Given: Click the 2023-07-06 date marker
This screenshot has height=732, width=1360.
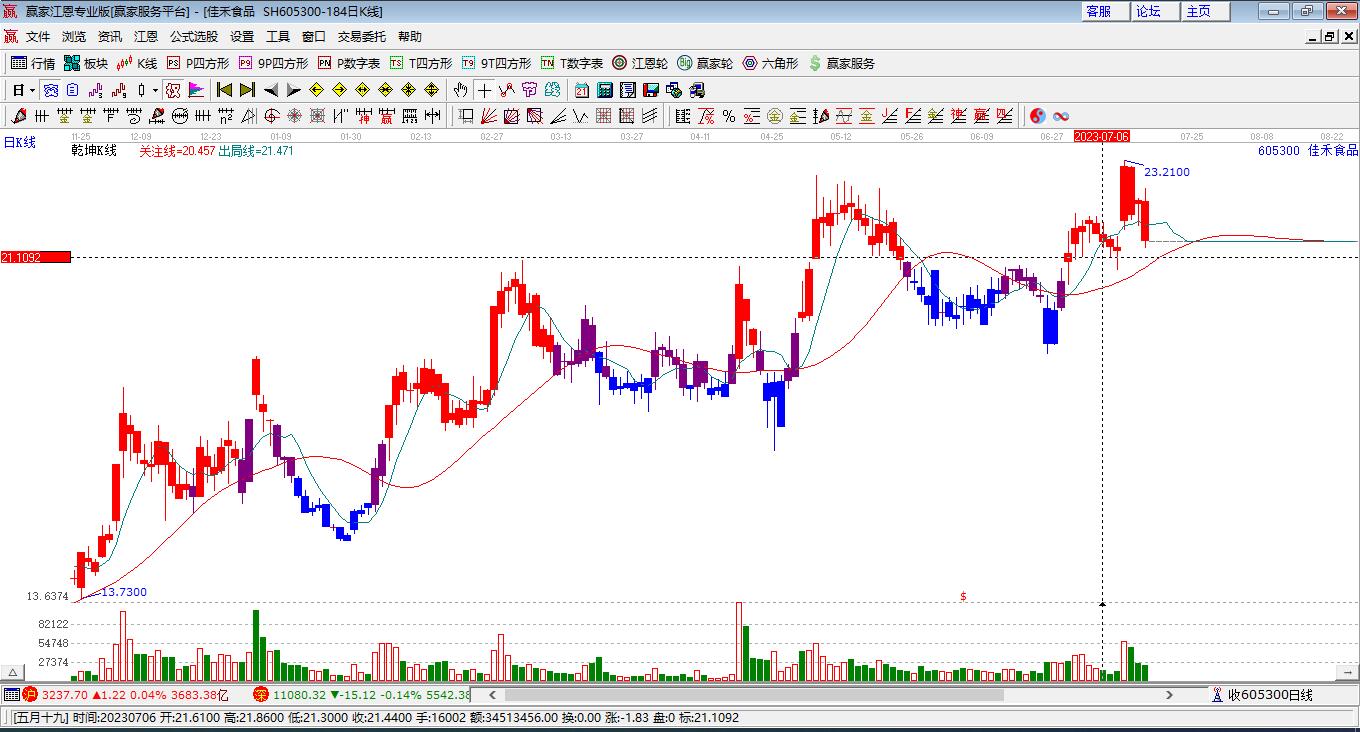Looking at the screenshot, I should [1101, 136].
